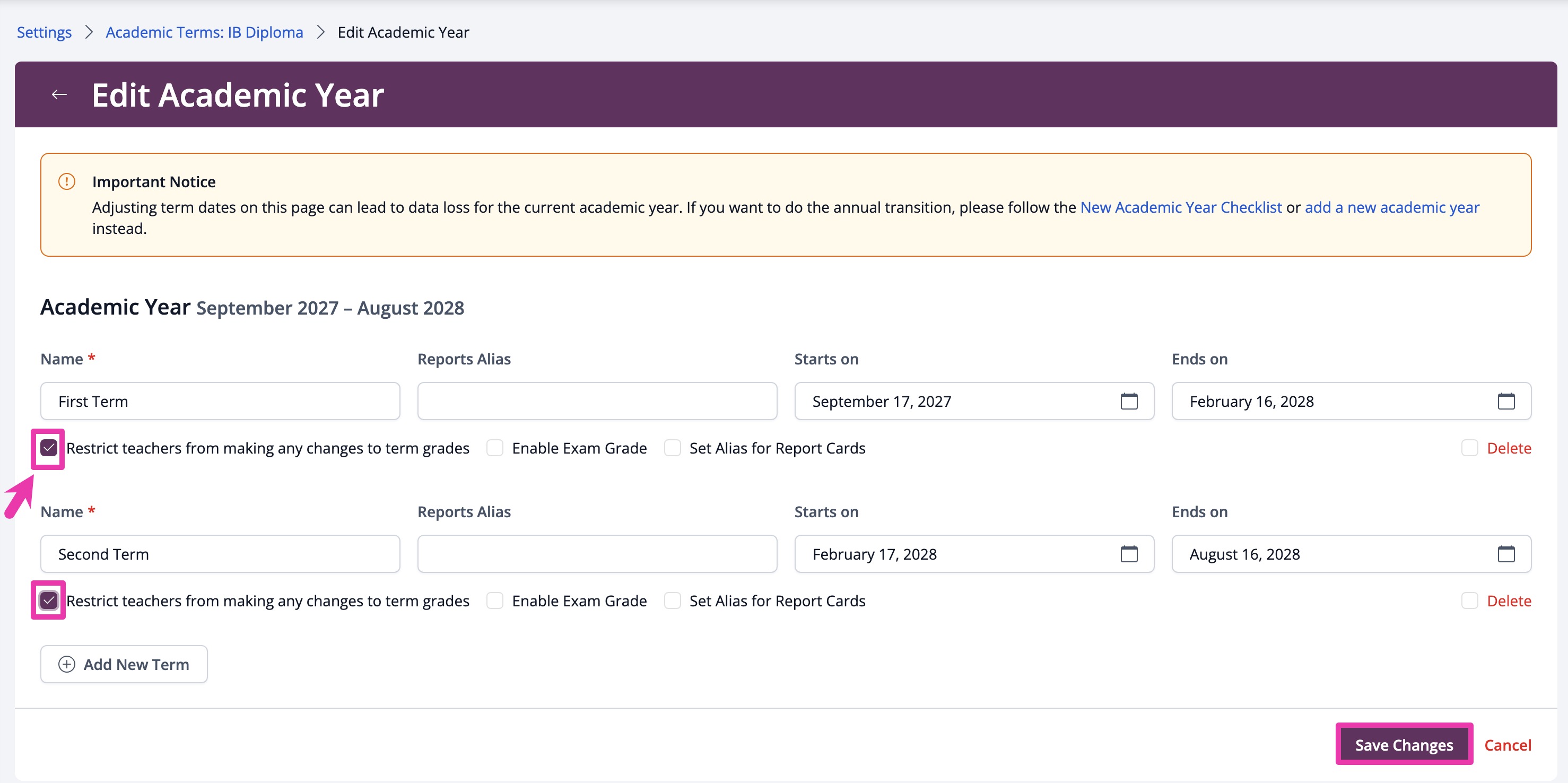Enable Exam Grade for First Term
The height and width of the screenshot is (783, 1568).
tap(494, 448)
